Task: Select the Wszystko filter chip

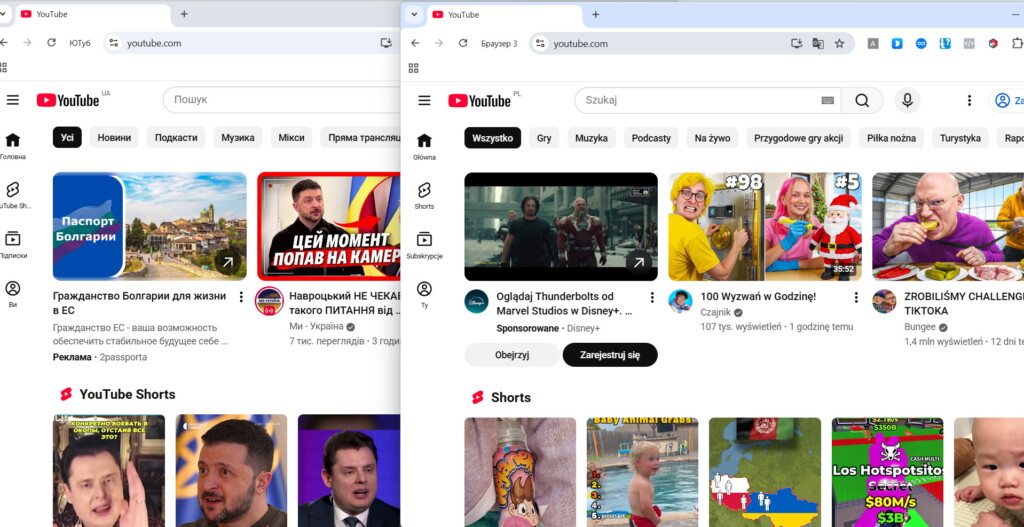Action: click(x=492, y=138)
